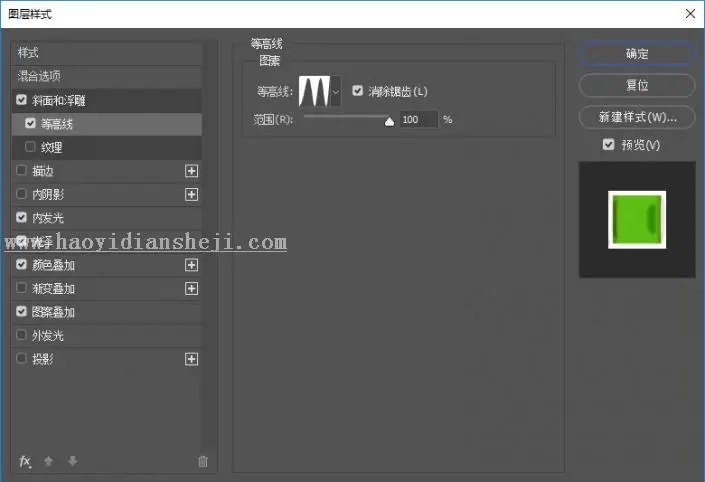The width and height of the screenshot is (705, 482).
Task: Click the contour curve thumbnail
Action: tap(314, 91)
